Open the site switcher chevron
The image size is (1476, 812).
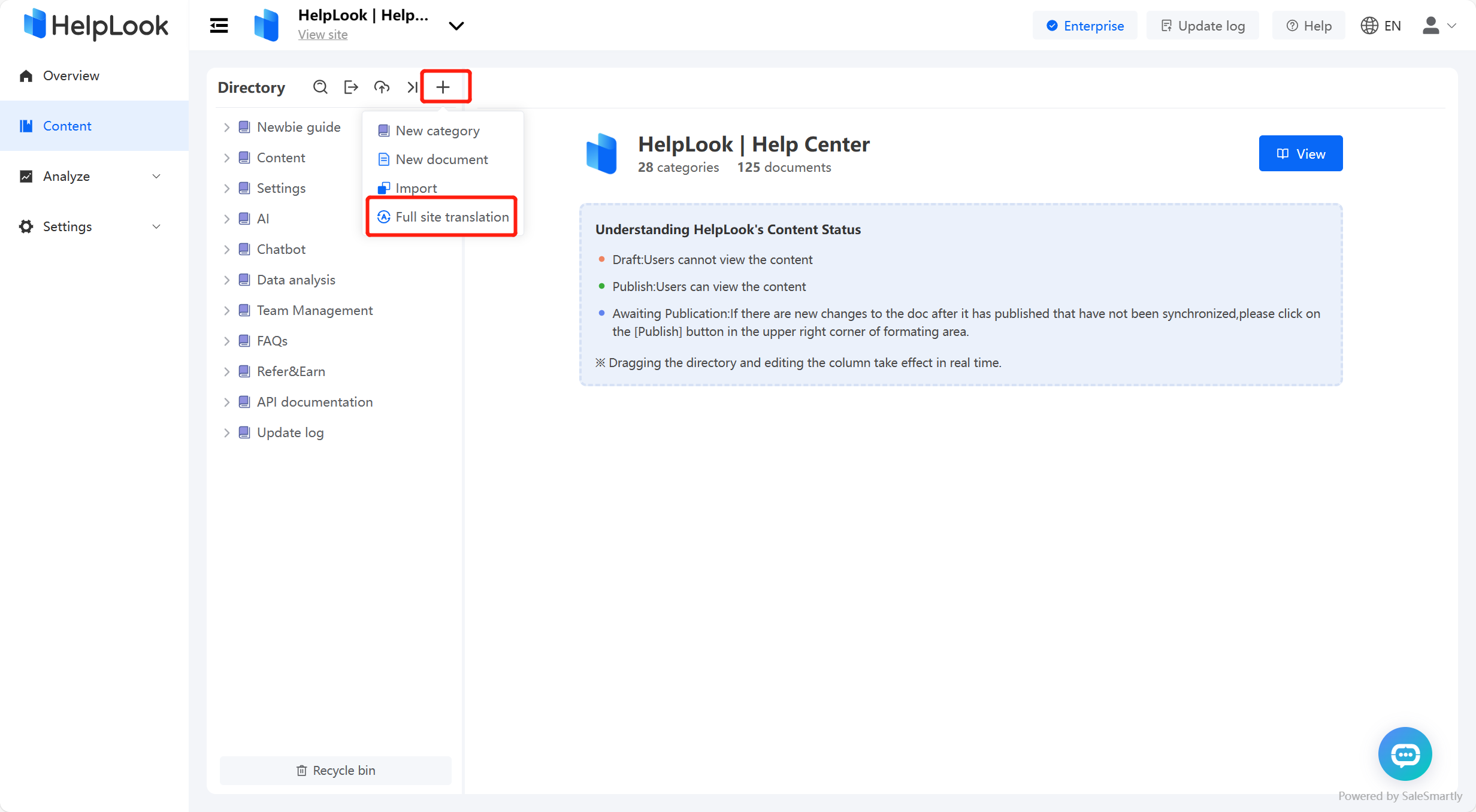(x=456, y=26)
